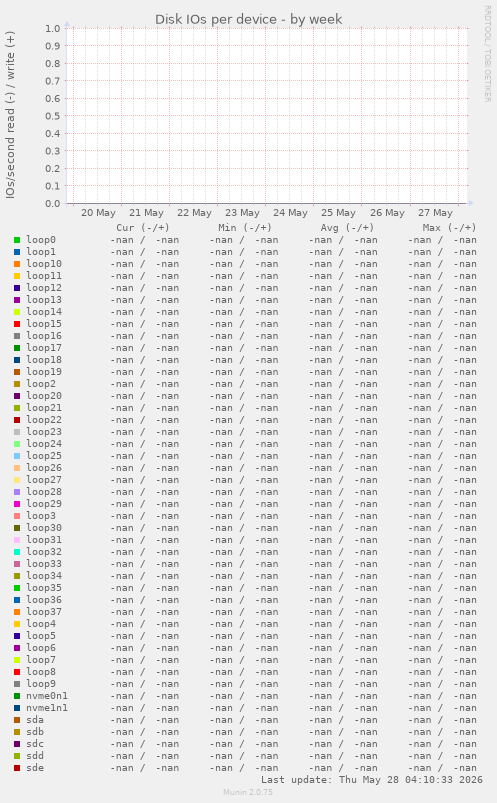This screenshot has height=803, width=497.
Task: Click the IOs/second read/write axis label
Action: tap(10, 115)
